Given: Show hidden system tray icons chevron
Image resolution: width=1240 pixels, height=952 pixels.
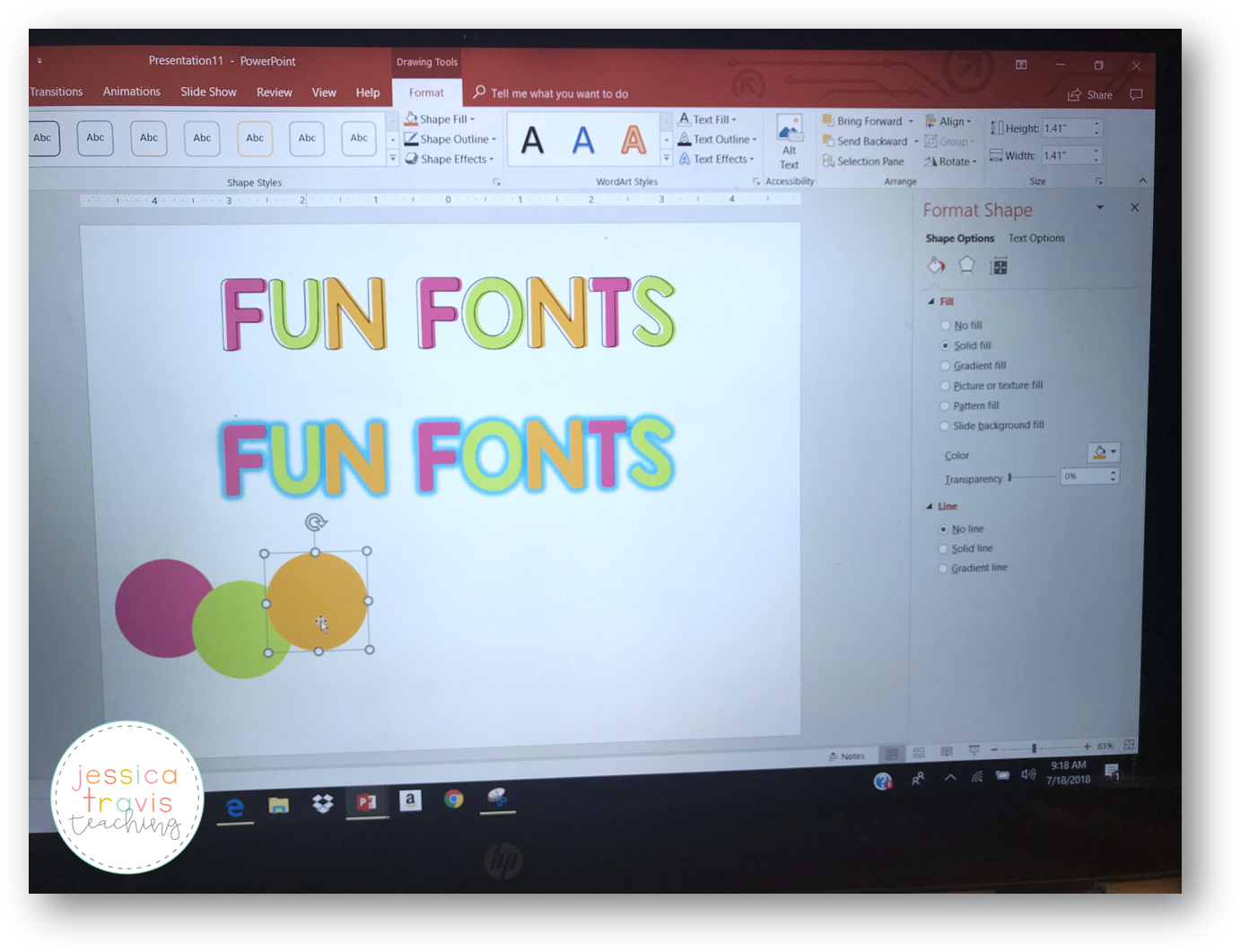Looking at the screenshot, I should (x=950, y=778).
